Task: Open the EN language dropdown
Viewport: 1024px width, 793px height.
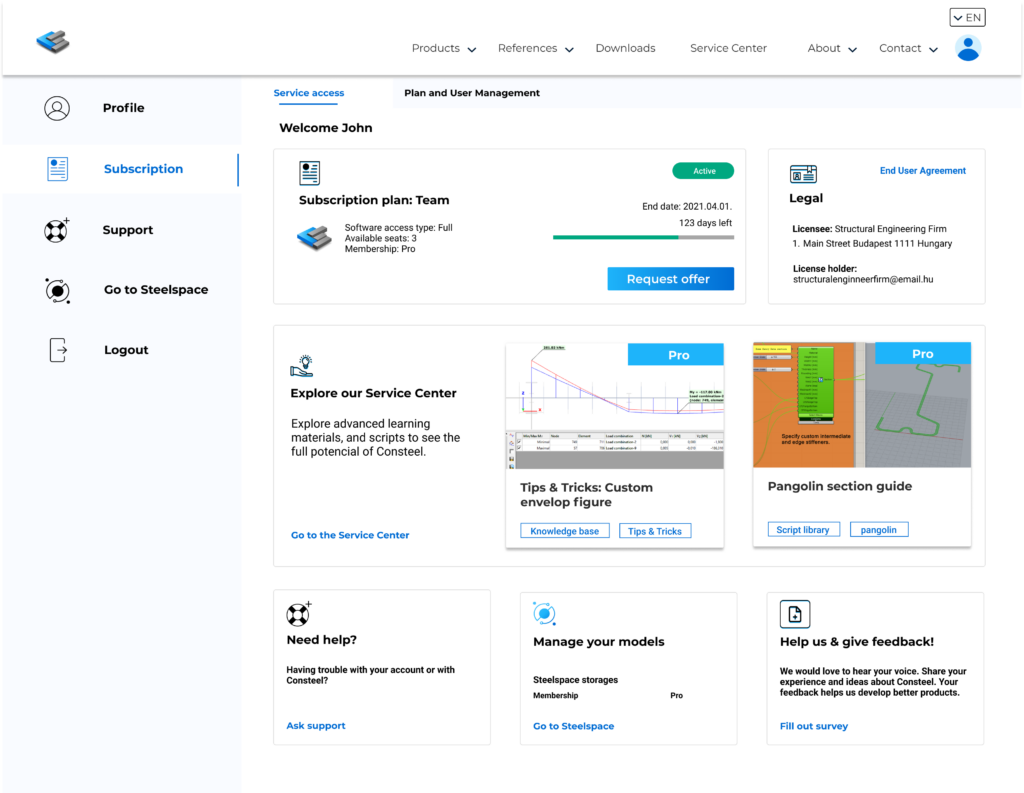Action: (967, 18)
